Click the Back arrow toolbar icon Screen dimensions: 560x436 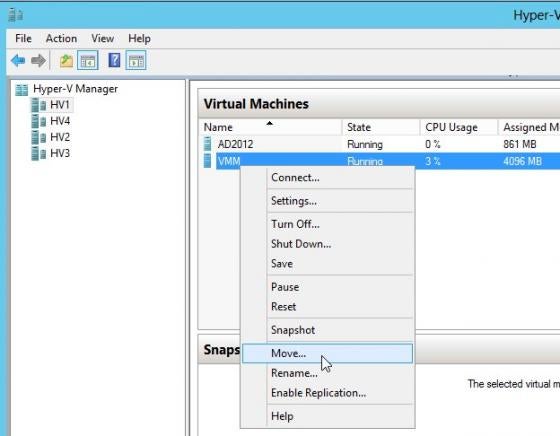[x=18, y=61]
